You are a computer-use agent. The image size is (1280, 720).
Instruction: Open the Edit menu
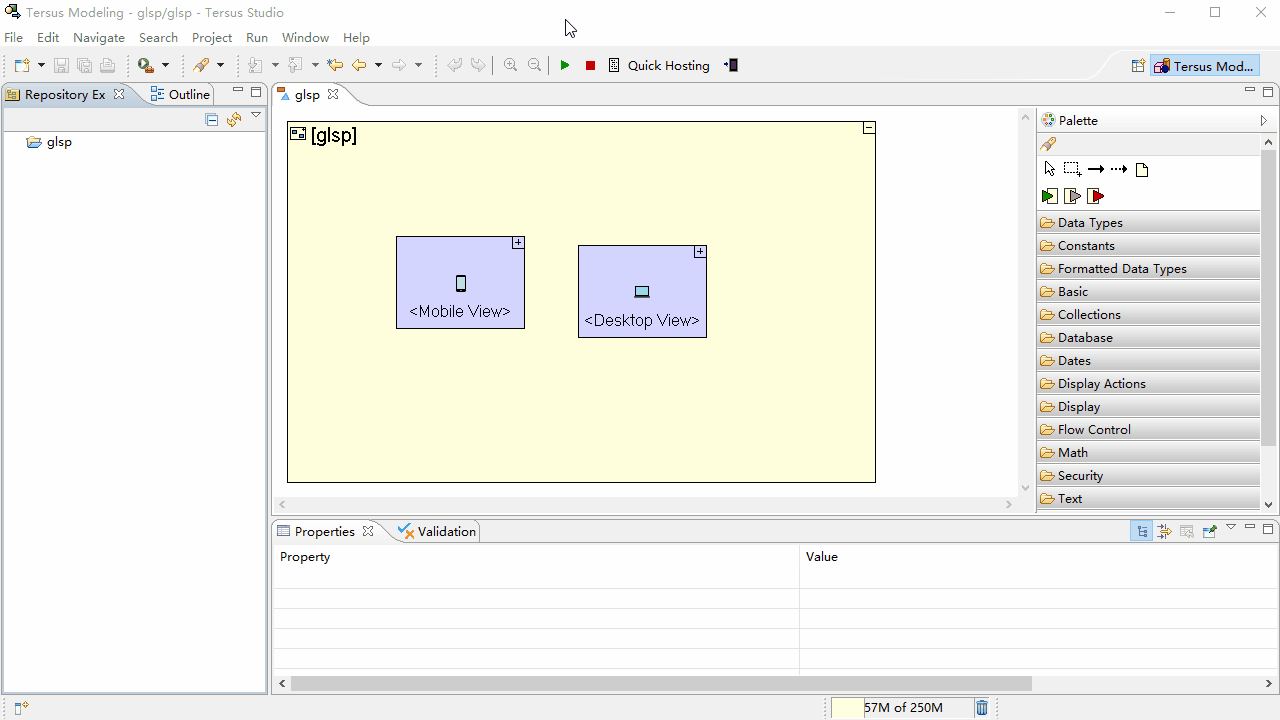(48, 37)
